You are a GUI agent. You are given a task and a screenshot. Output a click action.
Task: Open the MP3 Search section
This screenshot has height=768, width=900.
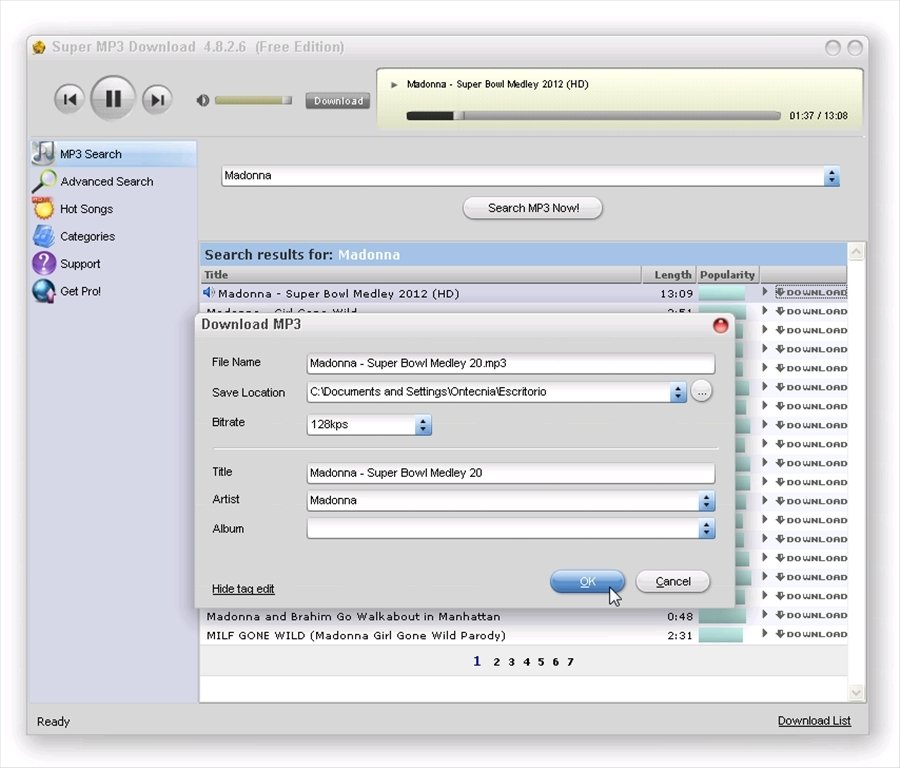[114, 154]
